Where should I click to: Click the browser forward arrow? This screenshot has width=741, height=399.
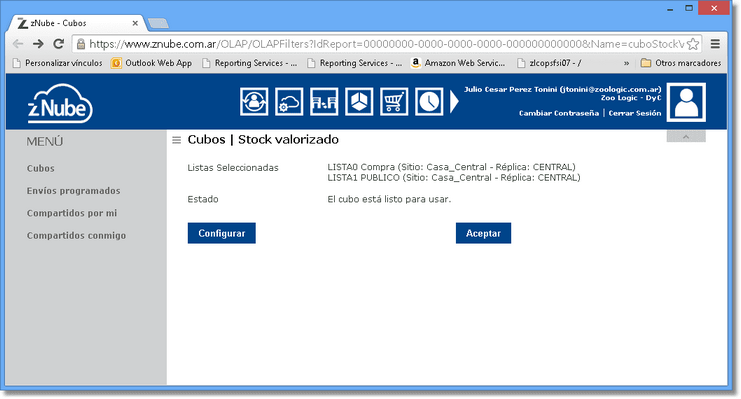38,44
